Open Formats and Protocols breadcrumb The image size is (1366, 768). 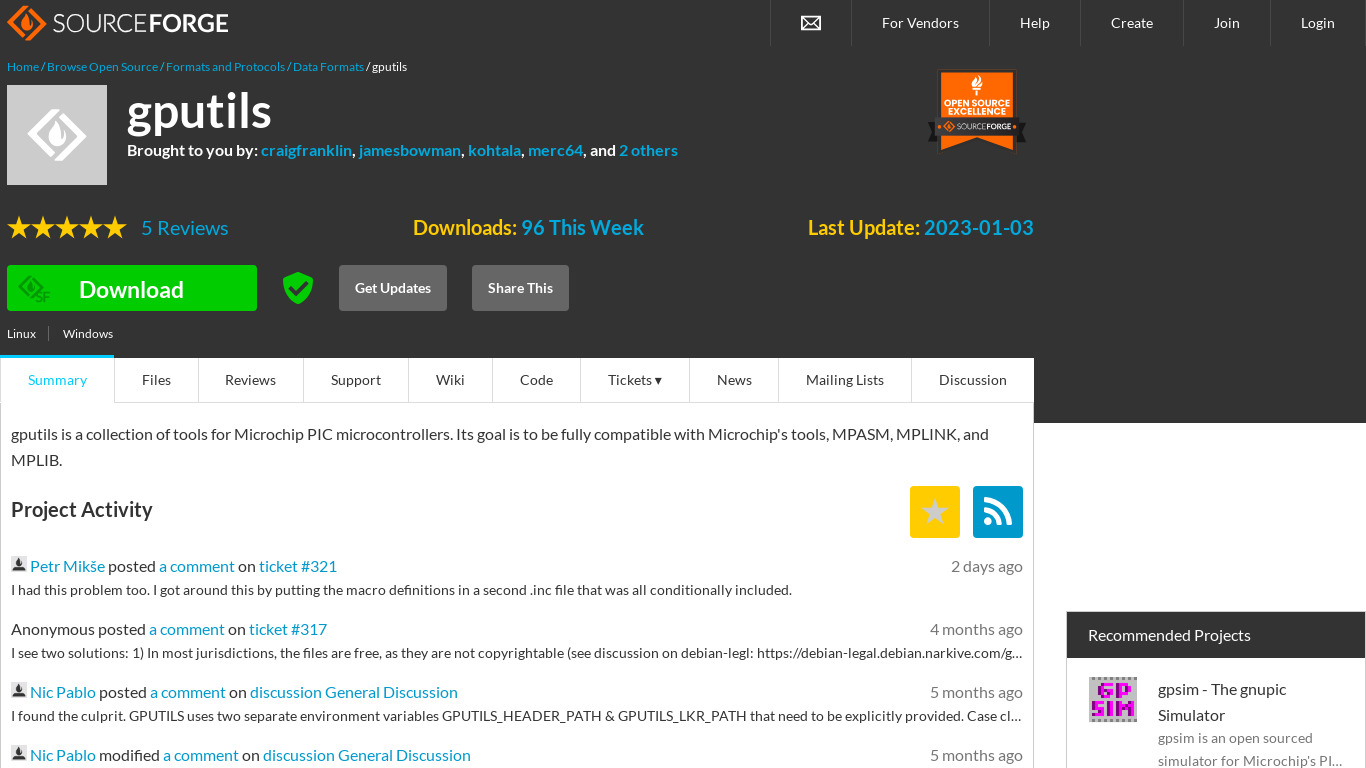[225, 67]
